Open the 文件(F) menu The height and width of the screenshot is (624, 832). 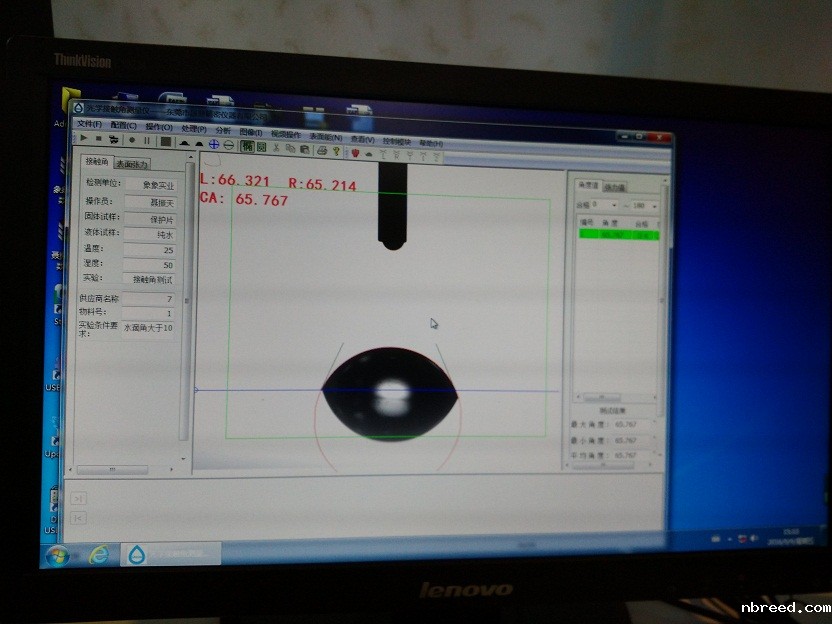pyautogui.click(x=89, y=124)
